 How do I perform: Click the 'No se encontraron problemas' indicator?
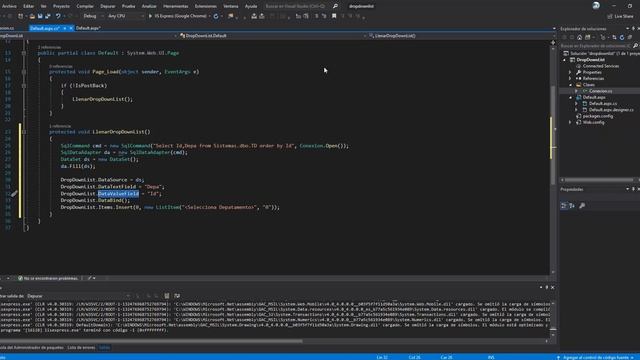pyautogui.click(x=48, y=278)
